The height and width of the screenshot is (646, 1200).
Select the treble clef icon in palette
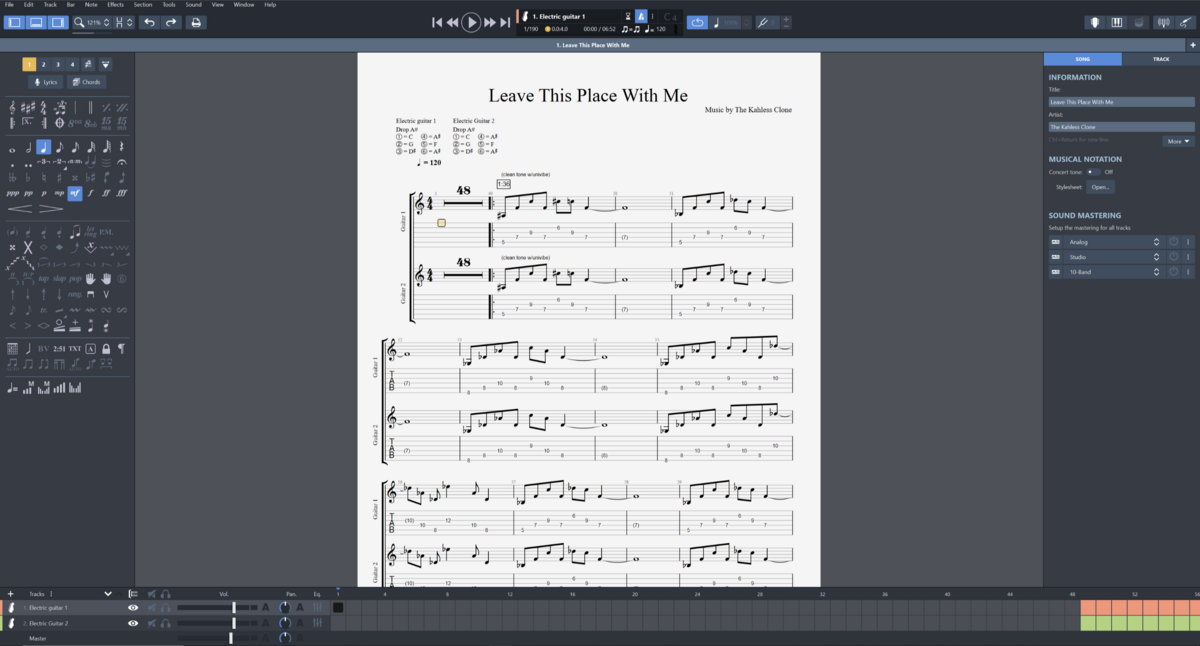coord(12,107)
